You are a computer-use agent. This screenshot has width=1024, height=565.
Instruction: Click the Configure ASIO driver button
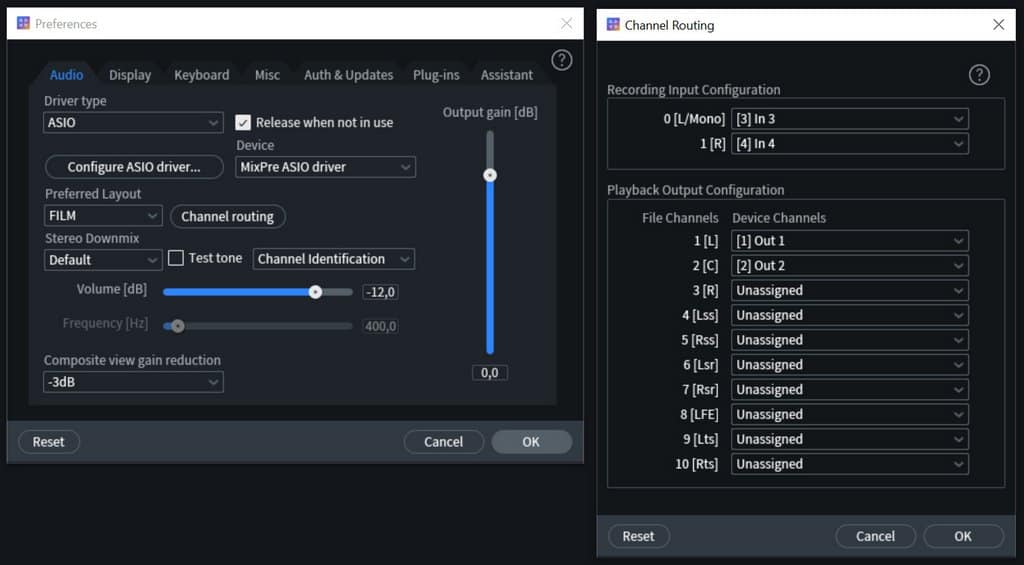pyautogui.click(x=134, y=167)
